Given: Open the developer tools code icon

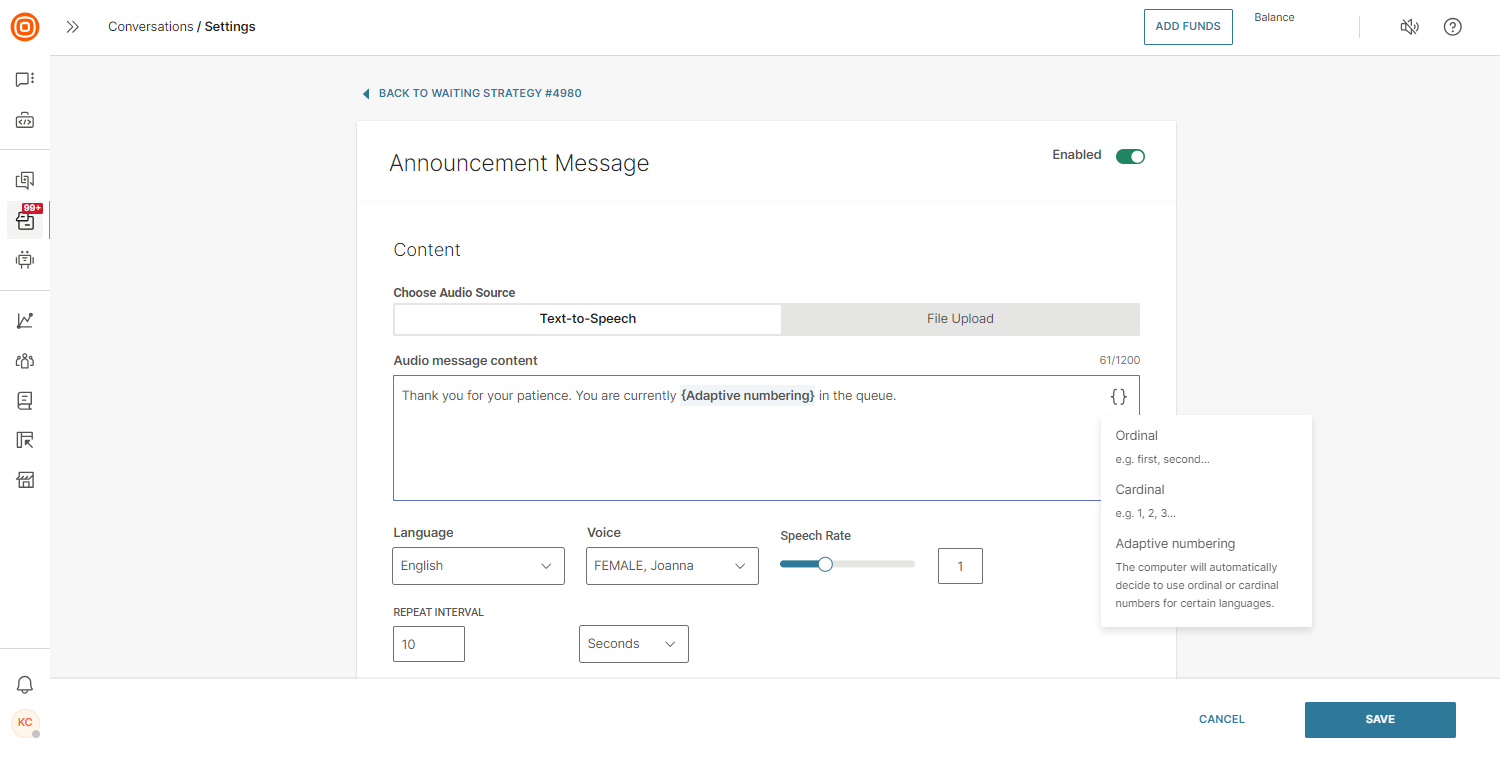Looking at the screenshot, I should click(x=25, y=121).
